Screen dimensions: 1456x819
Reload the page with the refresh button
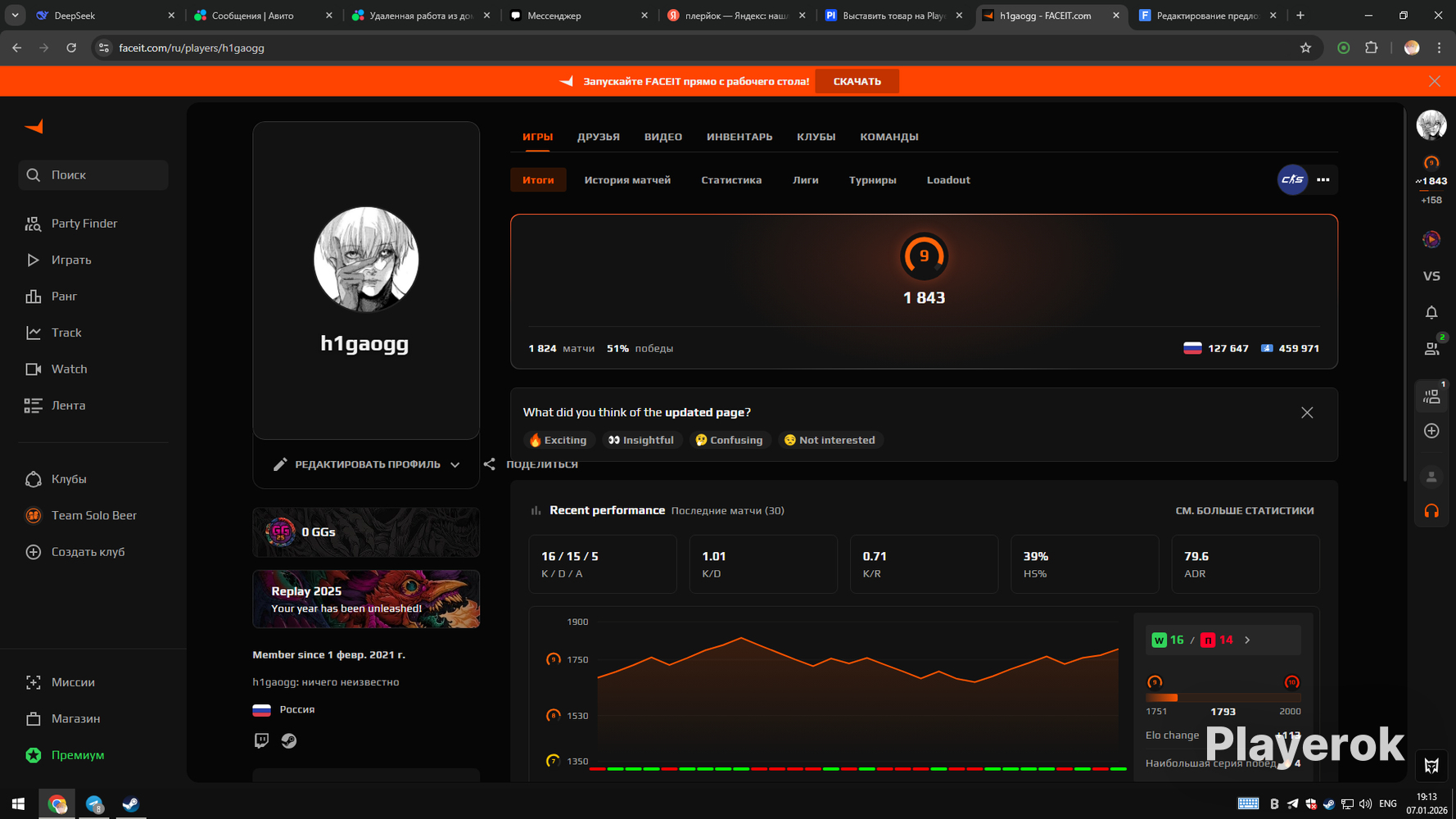(x=71, y=48)
